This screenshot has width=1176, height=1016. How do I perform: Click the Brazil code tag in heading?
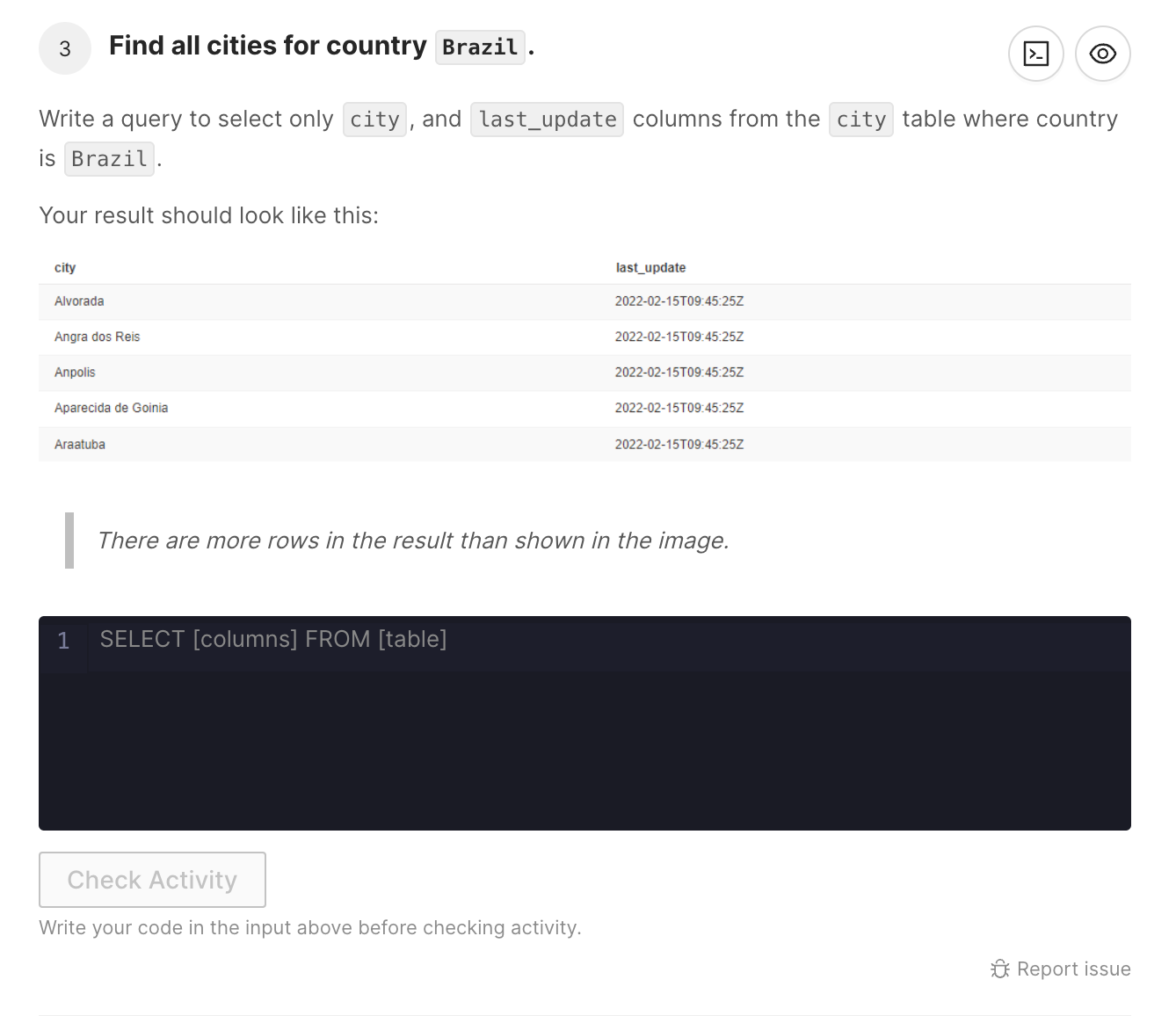480,47
